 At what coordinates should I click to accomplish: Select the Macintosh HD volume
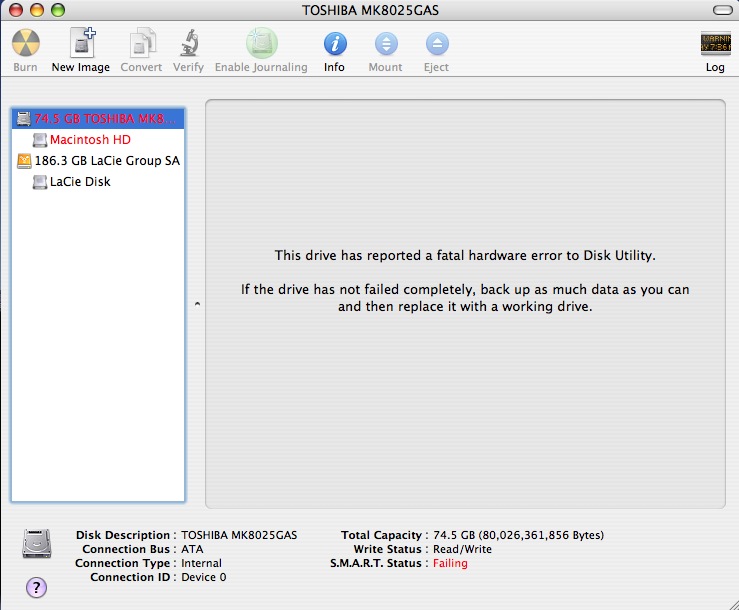[98, 140]
